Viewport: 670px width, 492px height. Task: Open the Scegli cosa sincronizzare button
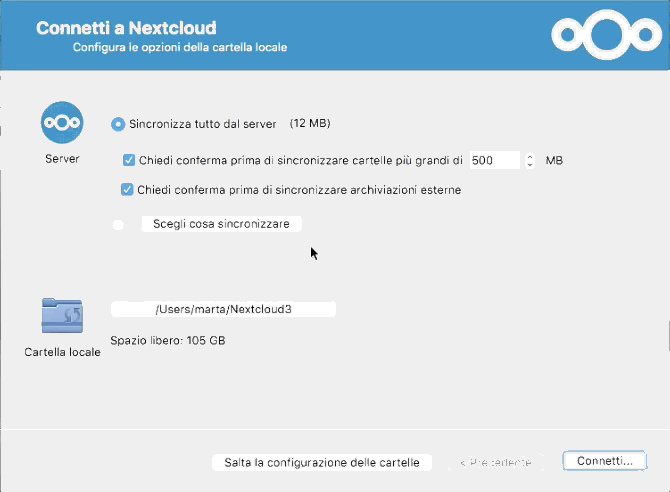point(221,224)
